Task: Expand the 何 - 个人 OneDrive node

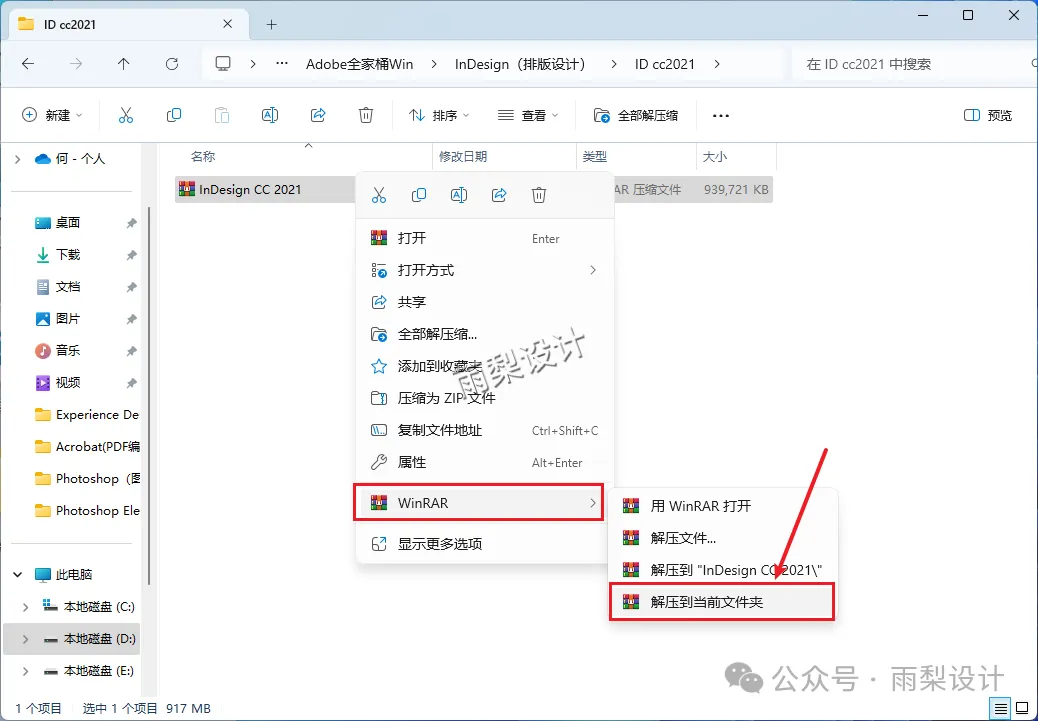Action: pyautogui.click(x=18, y=159)
